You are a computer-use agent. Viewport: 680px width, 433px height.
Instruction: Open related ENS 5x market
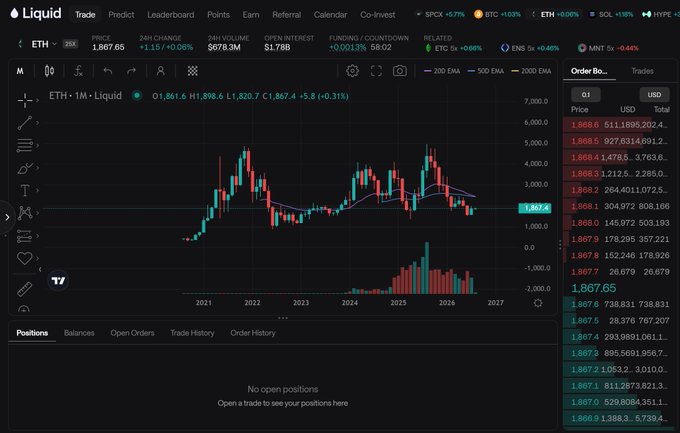pos(530,48)
